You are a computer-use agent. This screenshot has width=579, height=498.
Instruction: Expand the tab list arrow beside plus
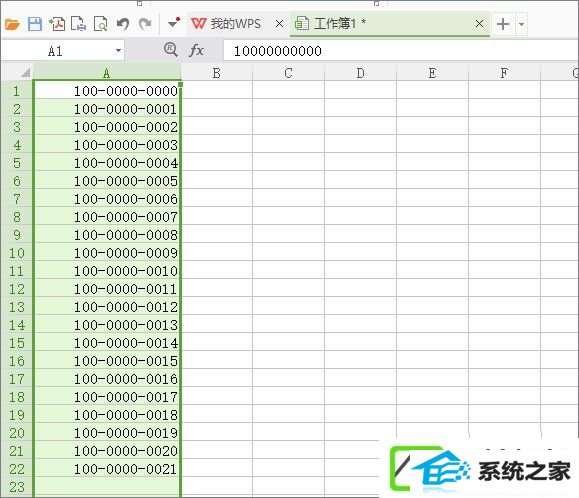pyautogui.click(x=521, y=24)
